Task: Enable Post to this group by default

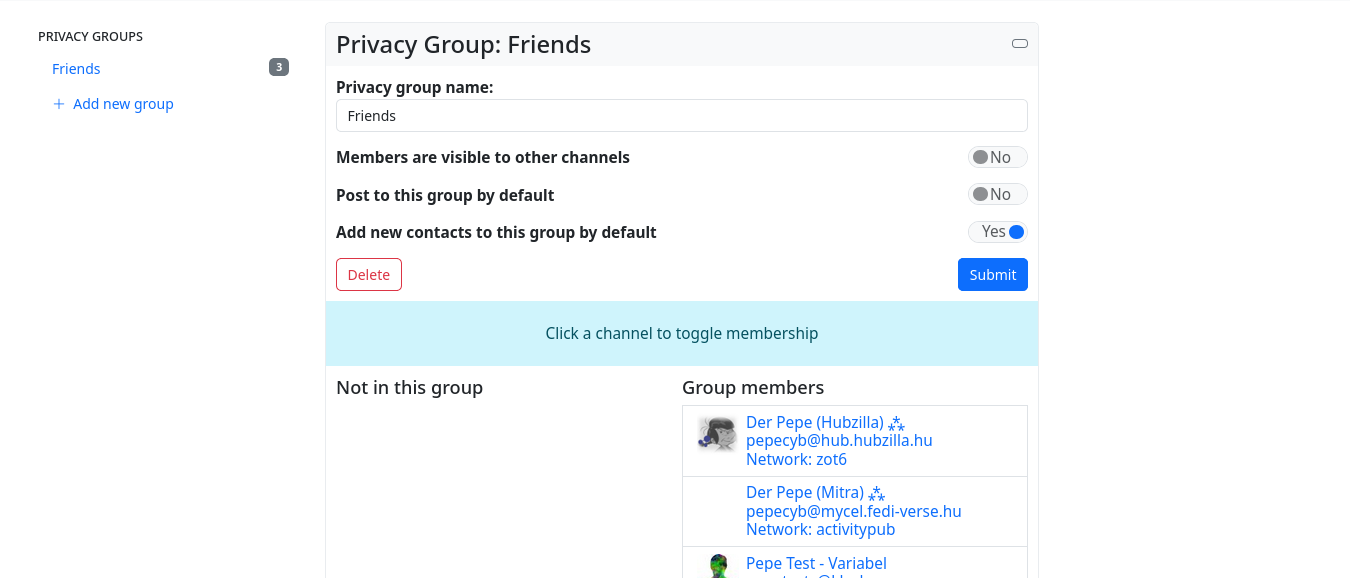Action: 997,194
